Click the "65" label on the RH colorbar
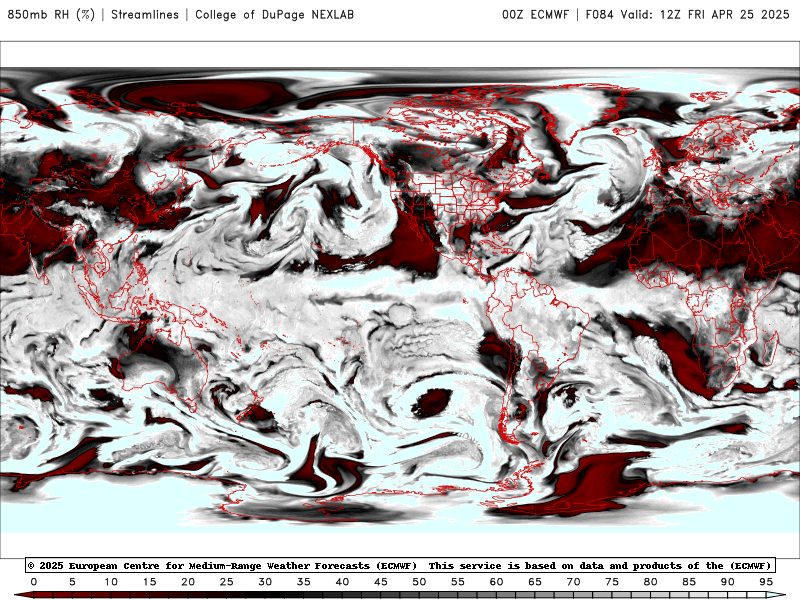Screen dimensions: 800x600 pos(535,582)
